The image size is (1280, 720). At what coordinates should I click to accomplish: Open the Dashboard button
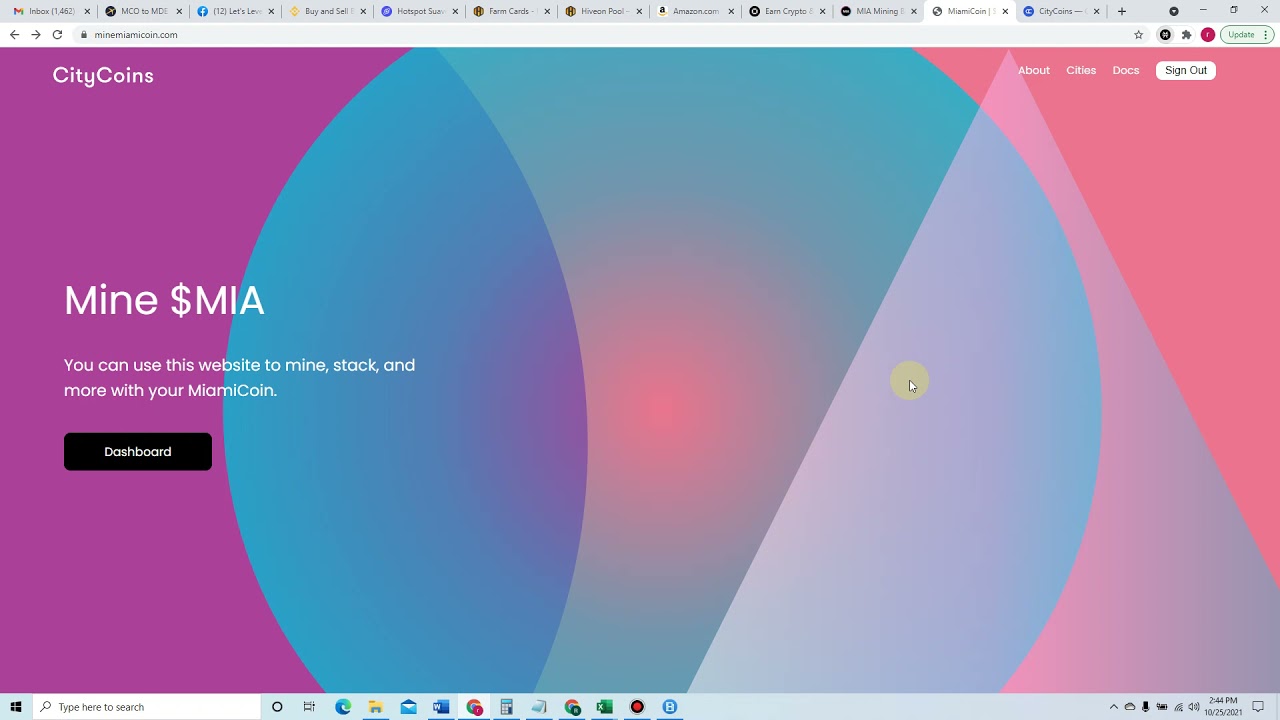tap(138, 452)
